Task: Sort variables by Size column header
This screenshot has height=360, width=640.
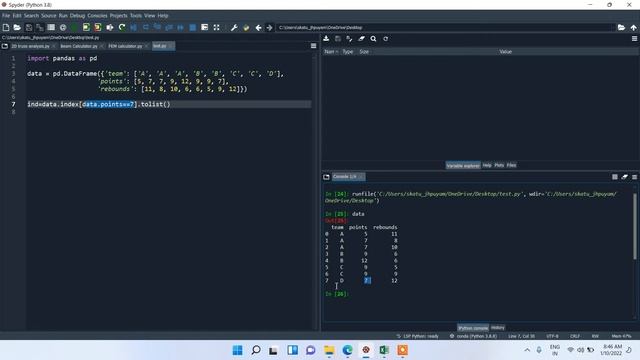Action: [364, 52]
